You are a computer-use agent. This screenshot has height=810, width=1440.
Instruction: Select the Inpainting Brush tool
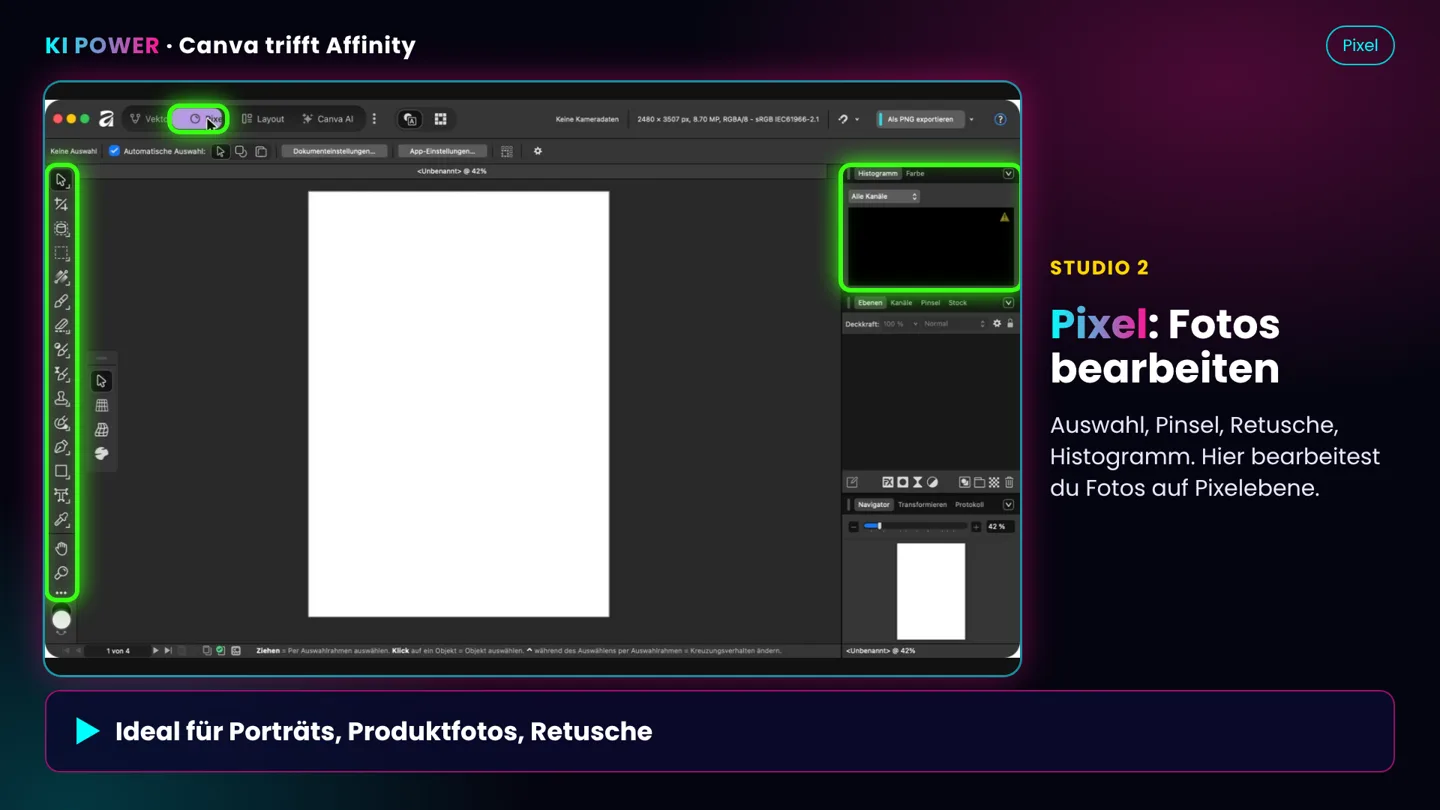tap(61, 423)
